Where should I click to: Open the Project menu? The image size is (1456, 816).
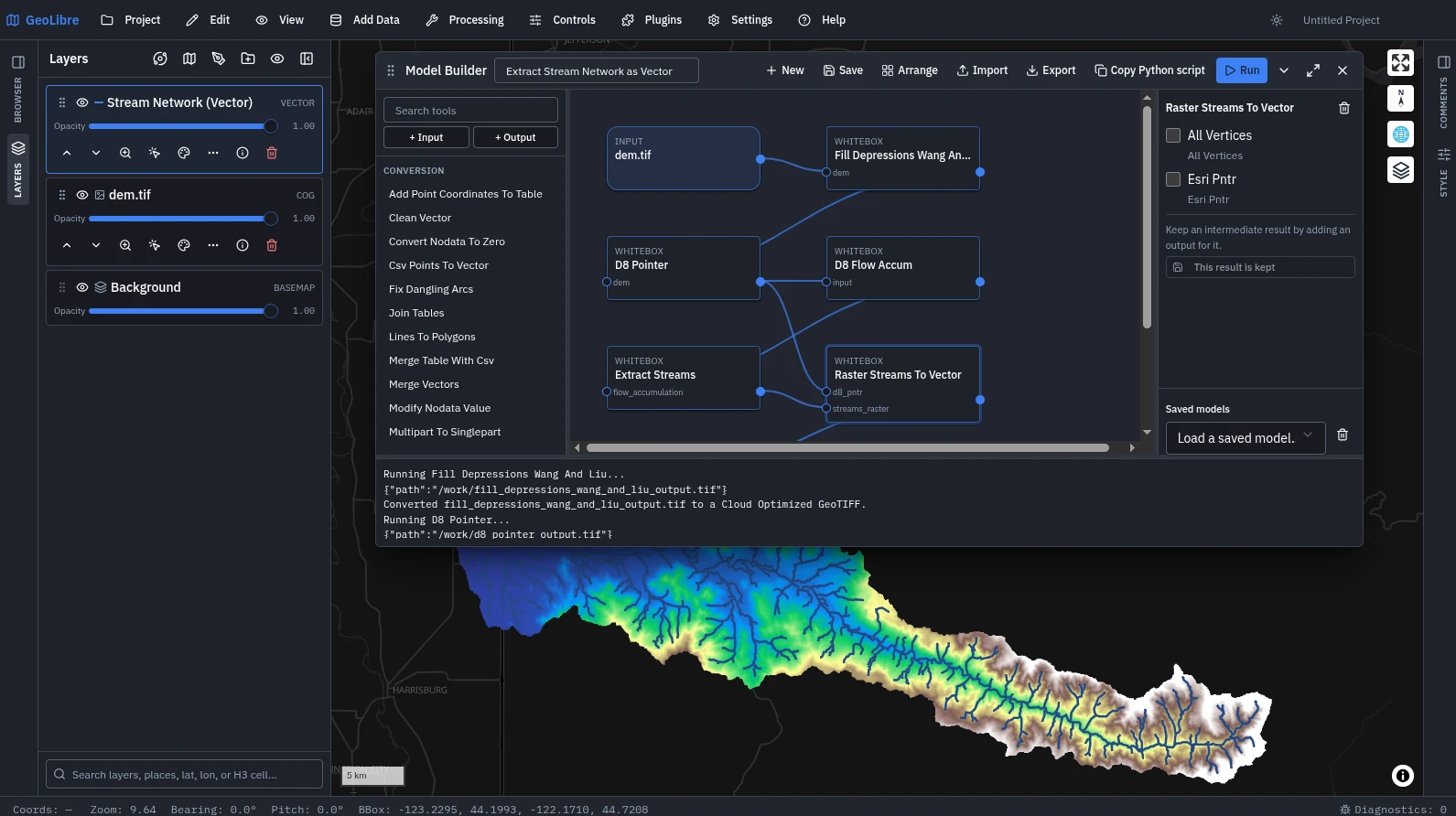[131, 20]
